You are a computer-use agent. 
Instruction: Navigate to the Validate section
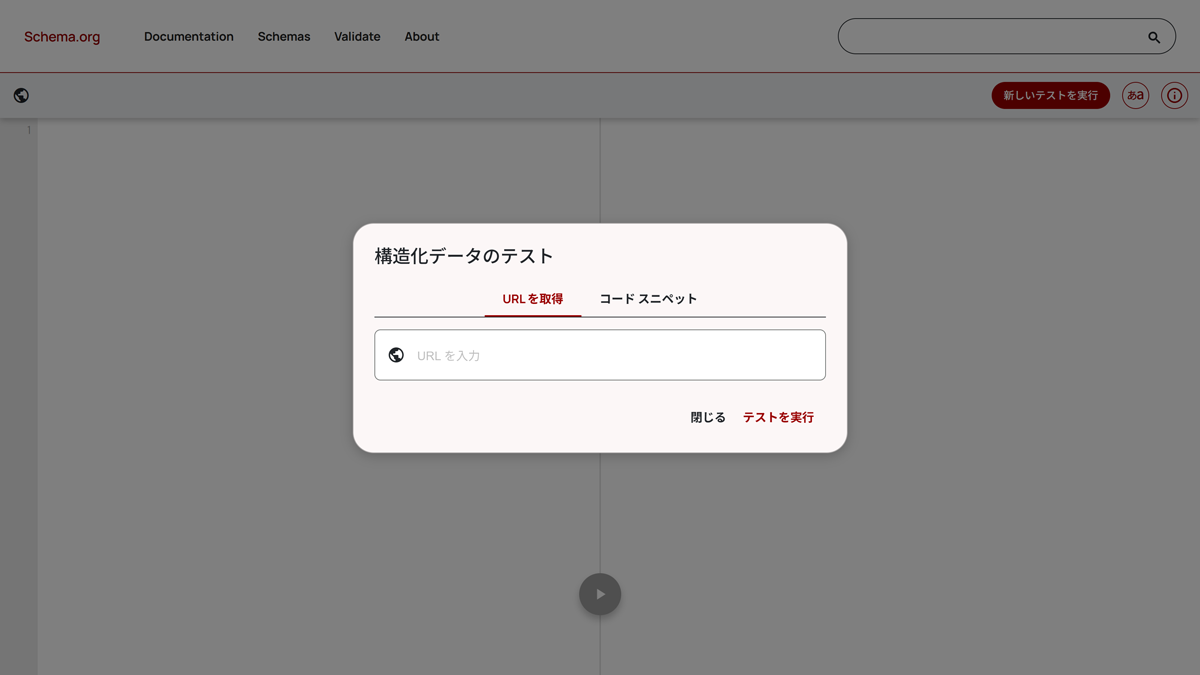click(x=357, y=36)
